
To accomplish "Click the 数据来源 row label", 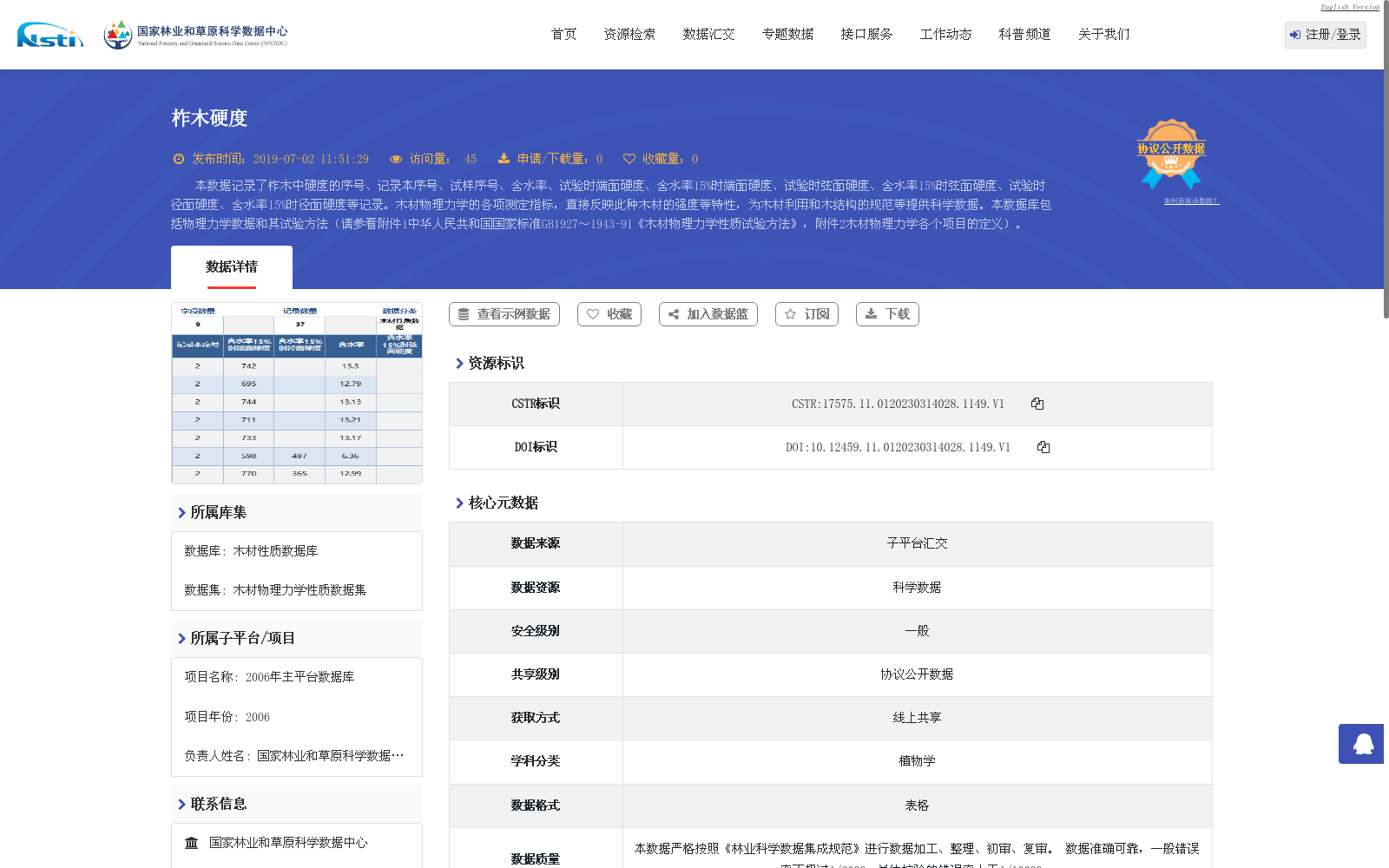I will coord(536,543).
